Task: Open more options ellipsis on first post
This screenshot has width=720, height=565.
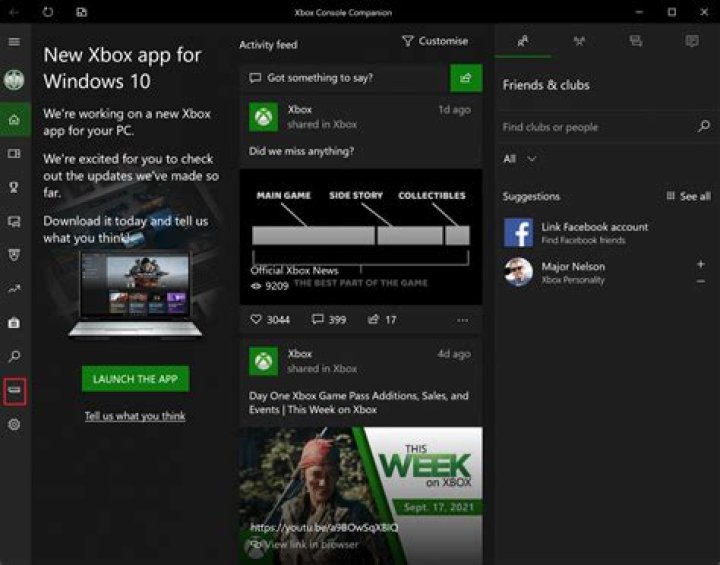Action: pos(462,320)
